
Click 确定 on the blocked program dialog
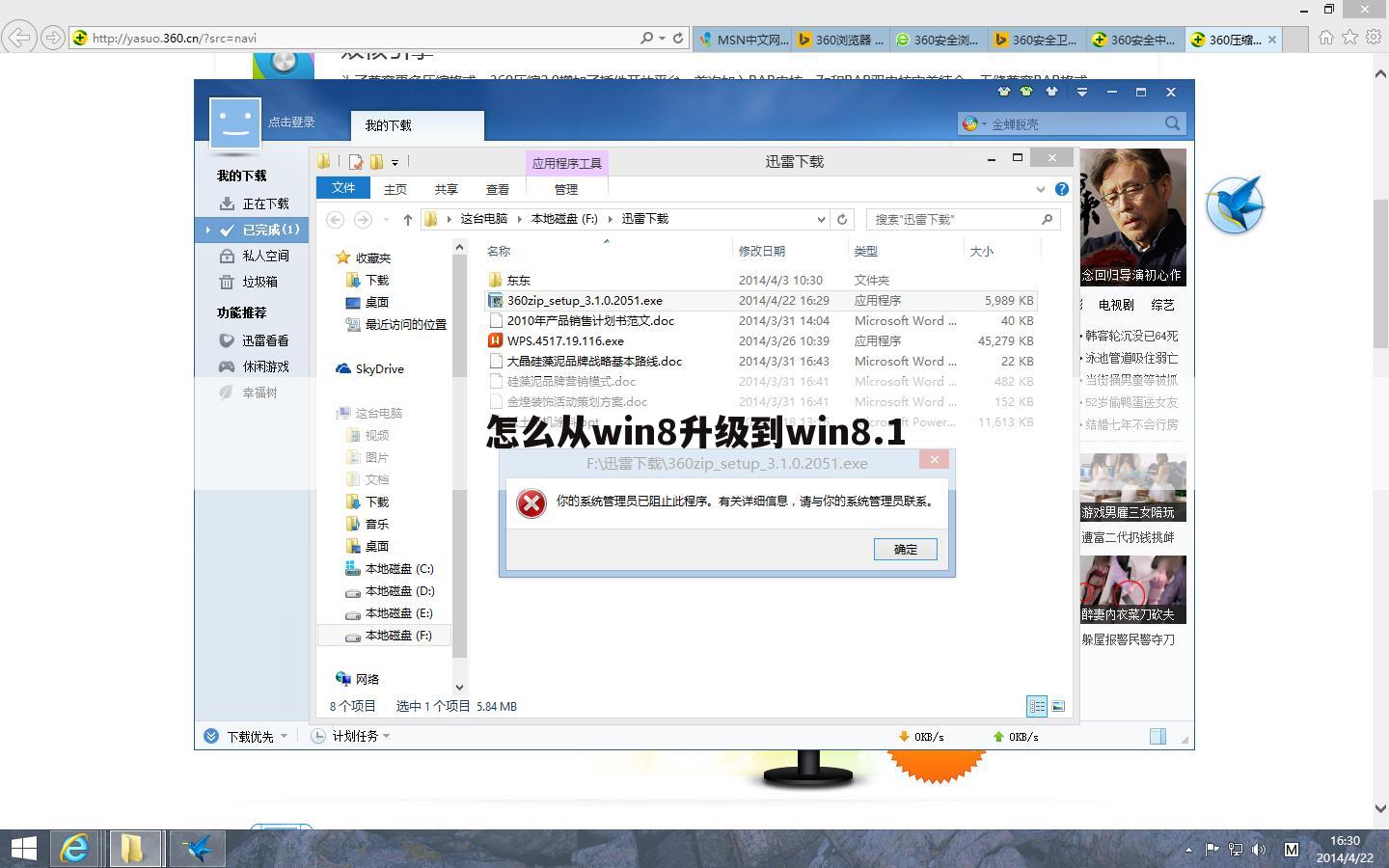[x=904, y=549]
